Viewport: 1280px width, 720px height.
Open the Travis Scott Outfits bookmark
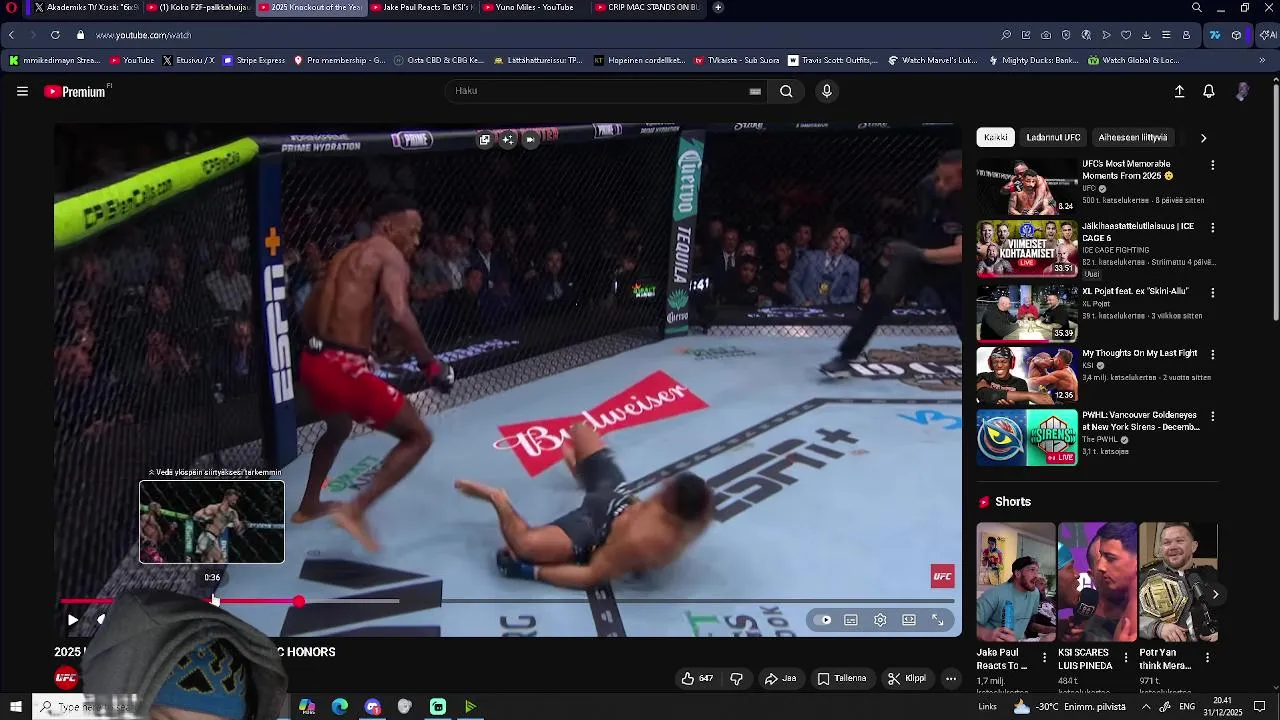(x=833, y=60)
